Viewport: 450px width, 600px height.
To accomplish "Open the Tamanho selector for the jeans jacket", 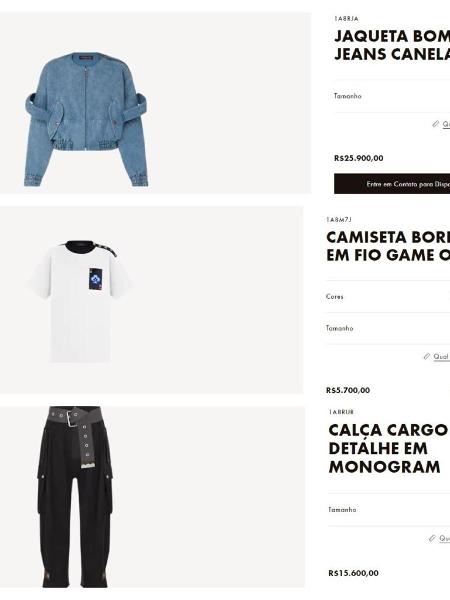I will point(392,96).
